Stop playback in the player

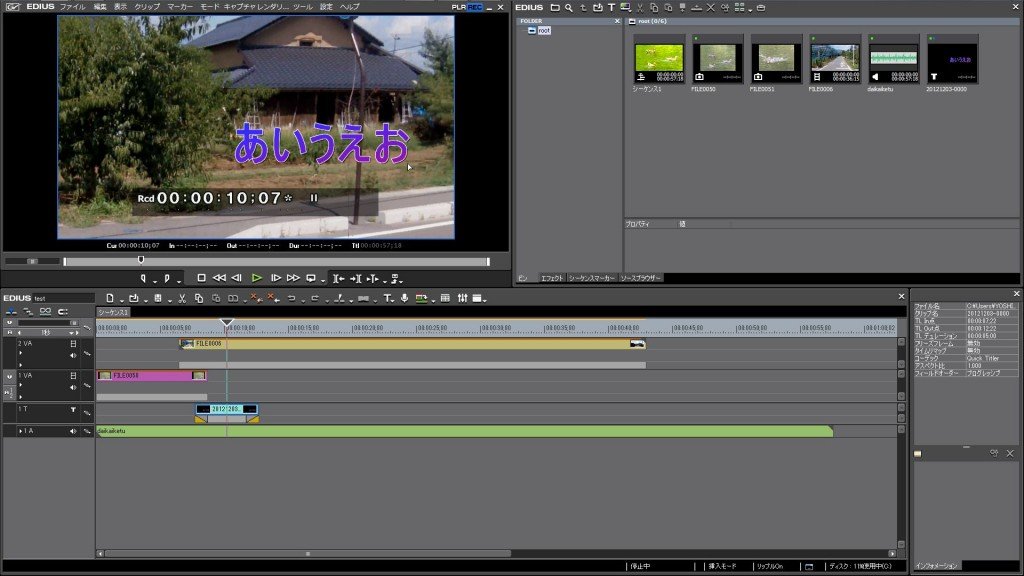click(x=201, y=278)
